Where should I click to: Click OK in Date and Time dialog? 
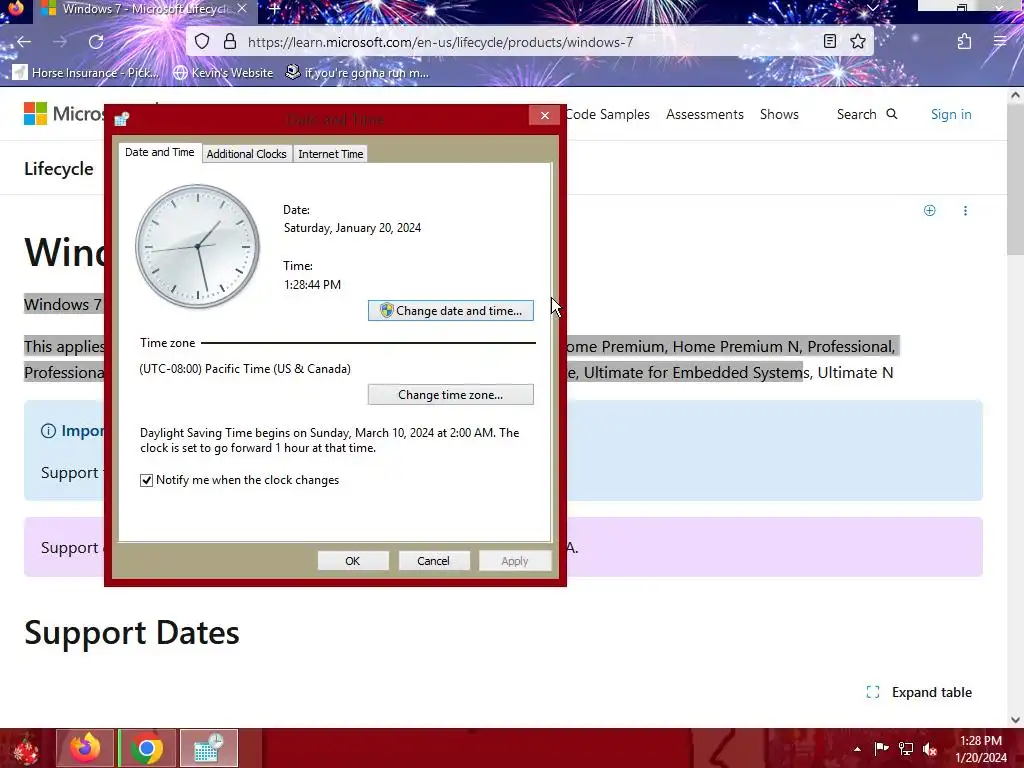pos(353,561)
